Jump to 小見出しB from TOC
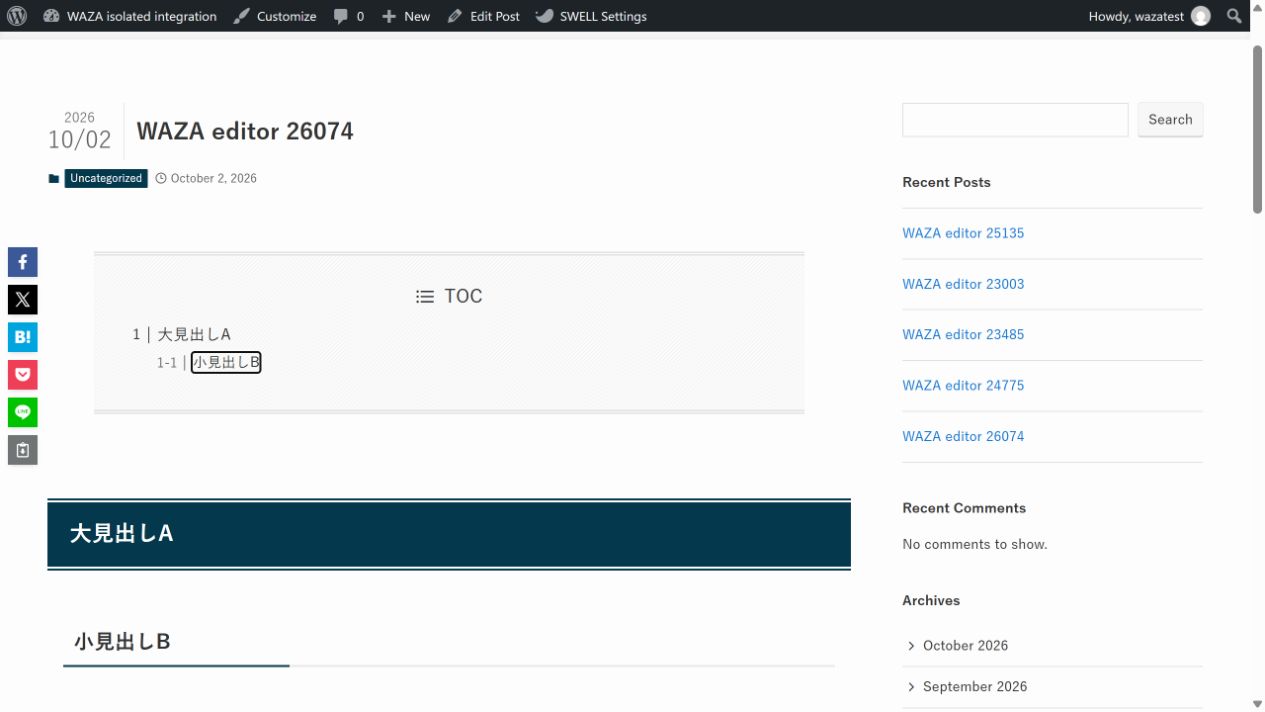The width and height of the screenshot is (1265, 712). pyautogui.click(x=226, y=362)
